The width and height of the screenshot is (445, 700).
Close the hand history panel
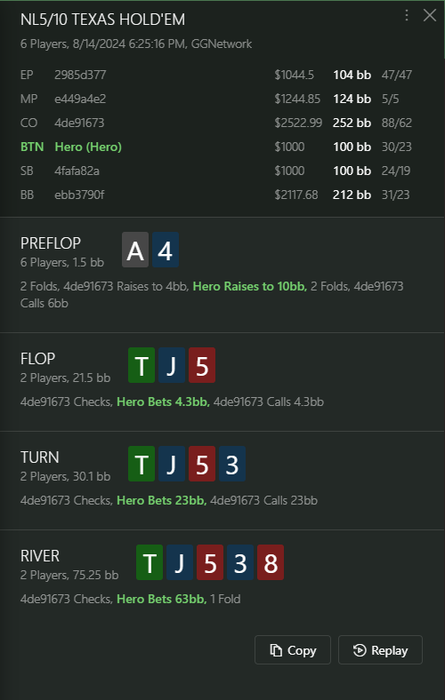tap(429, 16)
